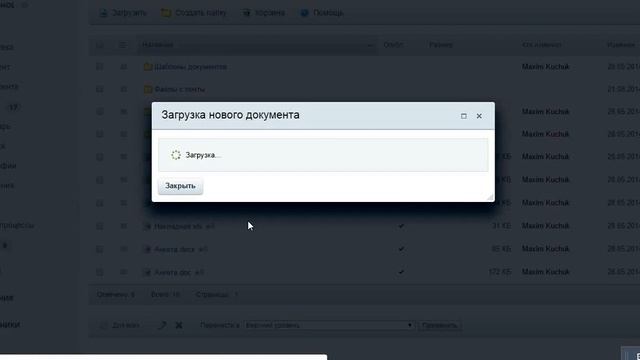This screenshot has width=640, height=360.
Task: Click the folder icon next to Создать папку
Action: pos(166,13)
